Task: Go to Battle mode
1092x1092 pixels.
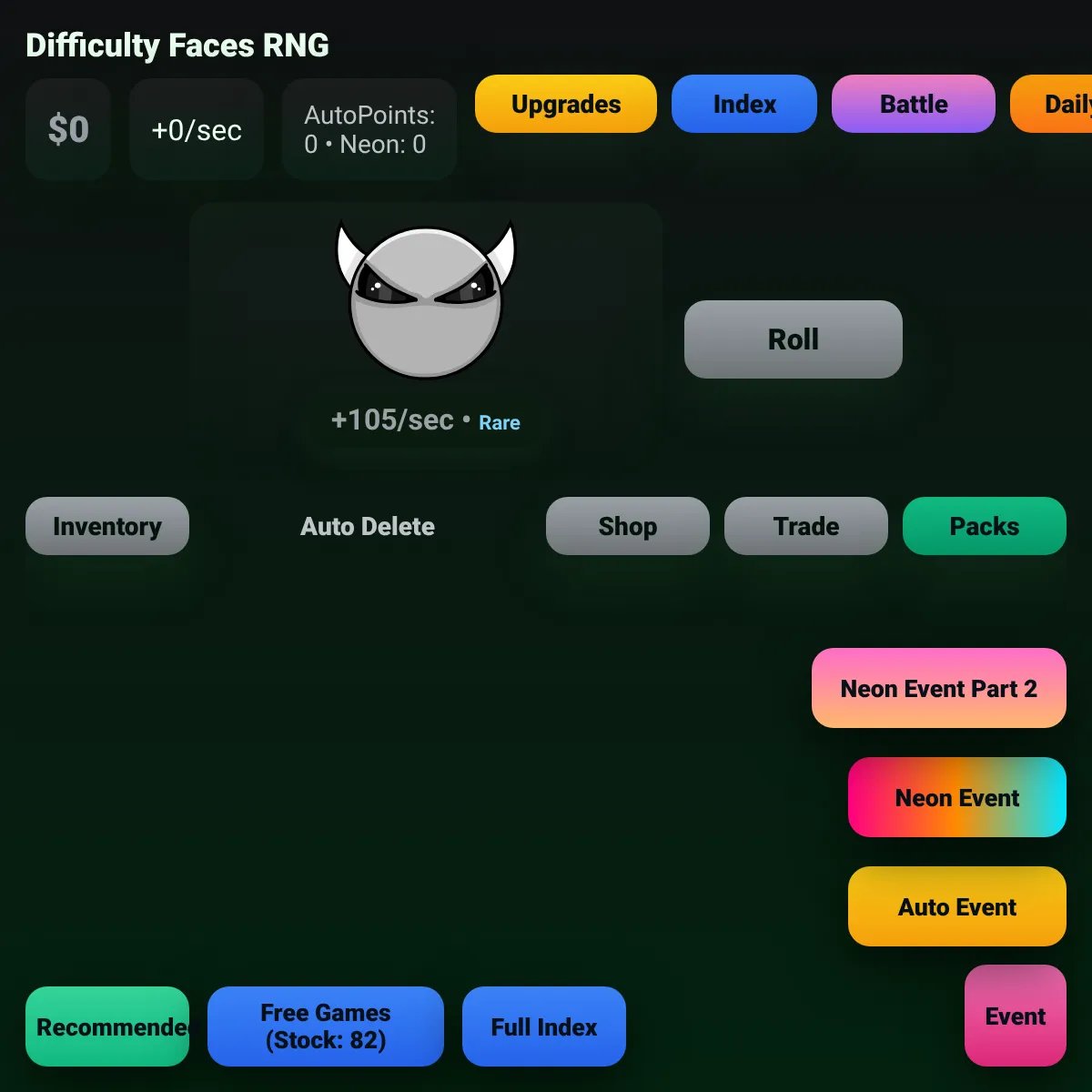Action: pos(914,104)
